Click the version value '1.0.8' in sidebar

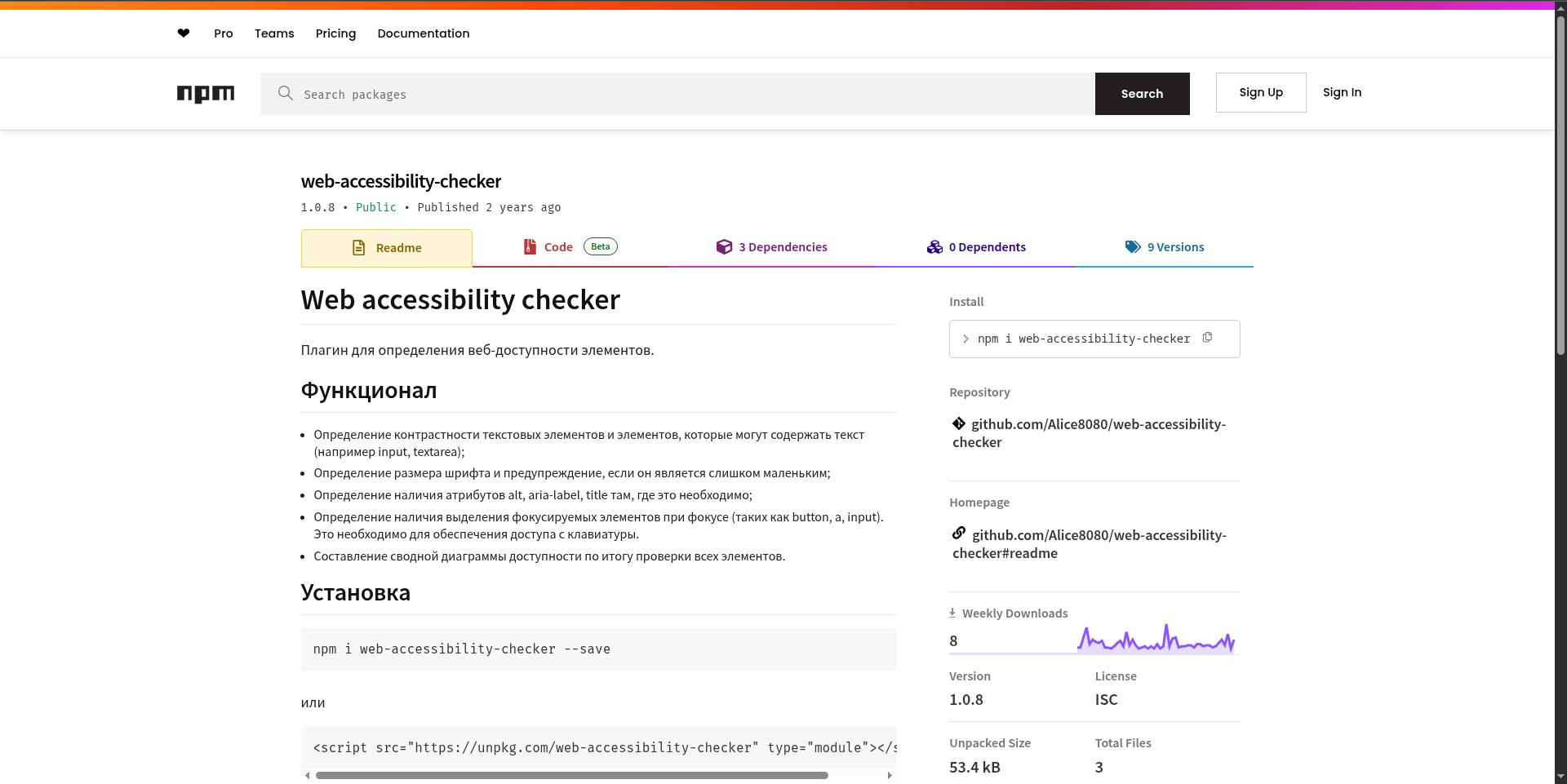point(966,699)
